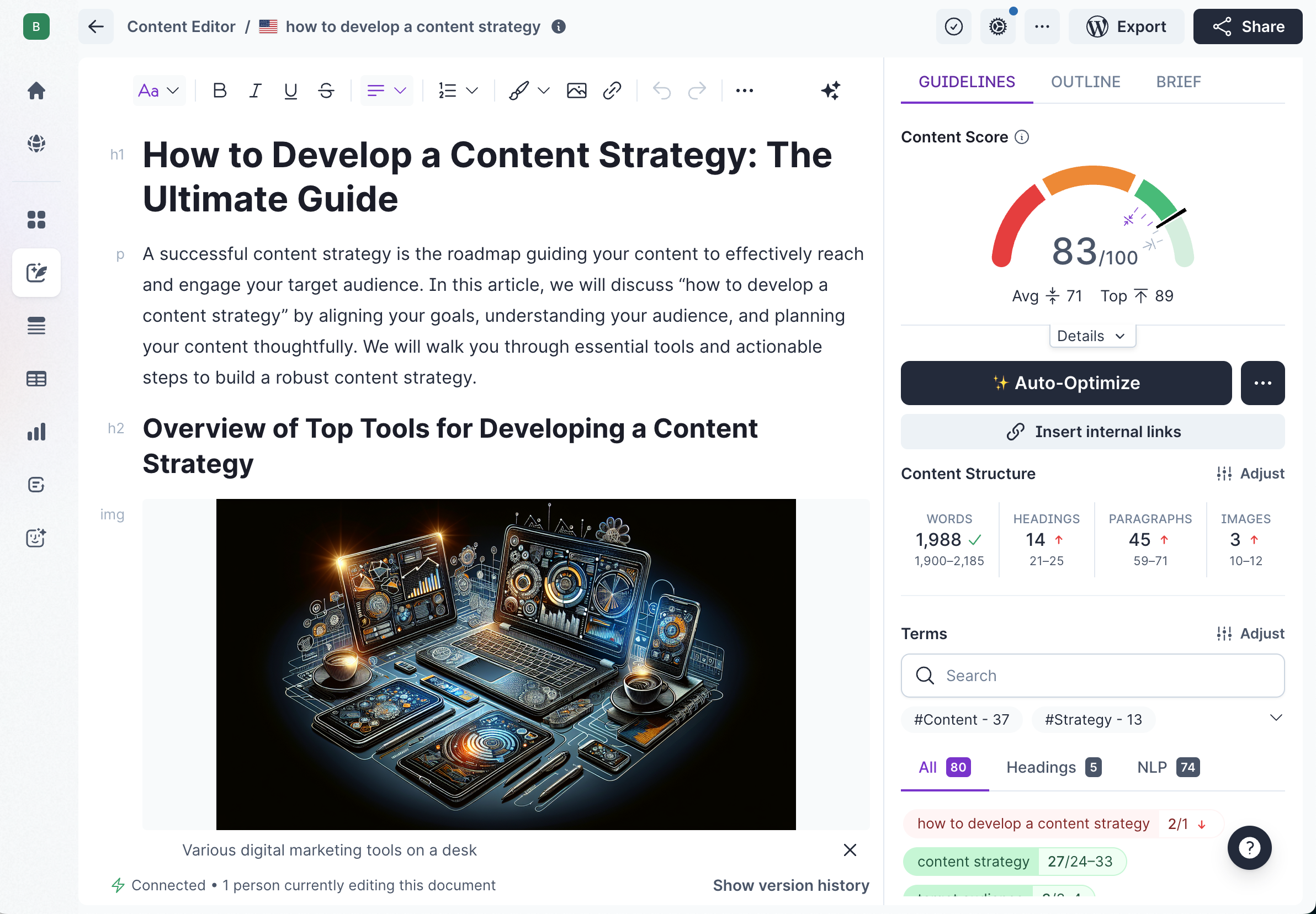
Task: Expand the Details dropdown under score
Action: pyautogui.click(x=1091, y=336)
